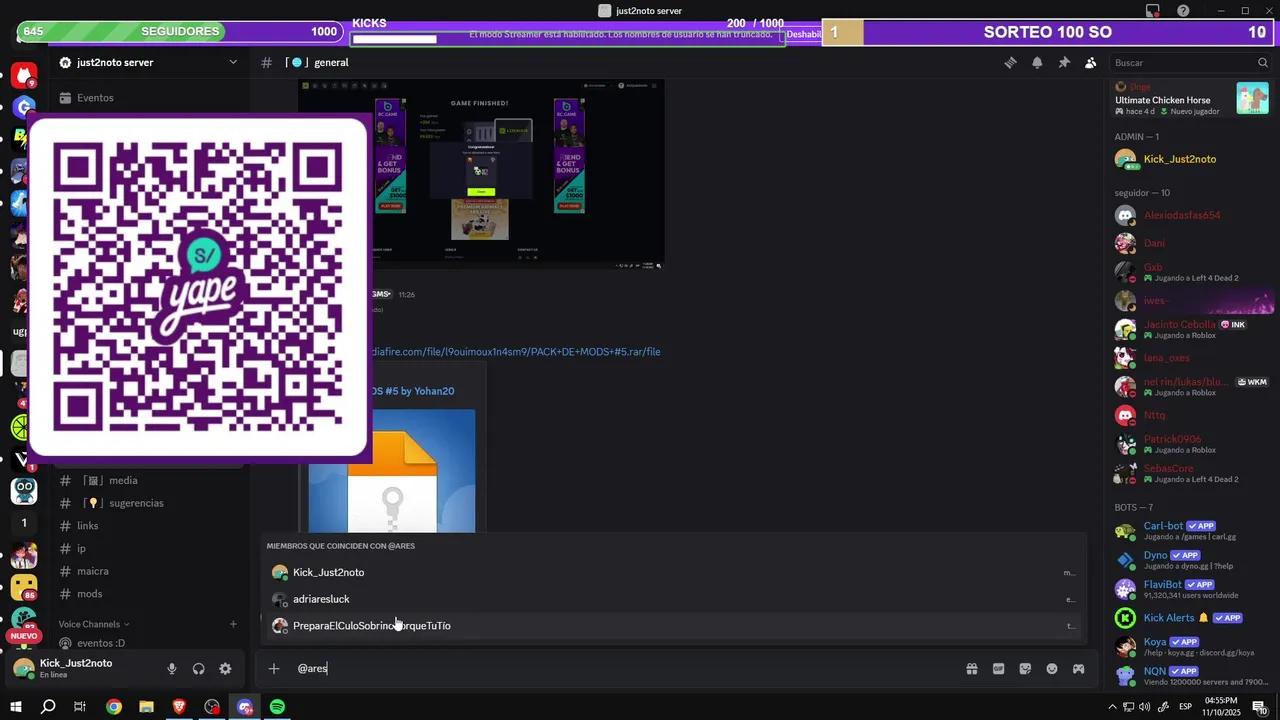Mute the microphone in user panel
Viewport: 1280px width, 720px height.
pos(172,669)
